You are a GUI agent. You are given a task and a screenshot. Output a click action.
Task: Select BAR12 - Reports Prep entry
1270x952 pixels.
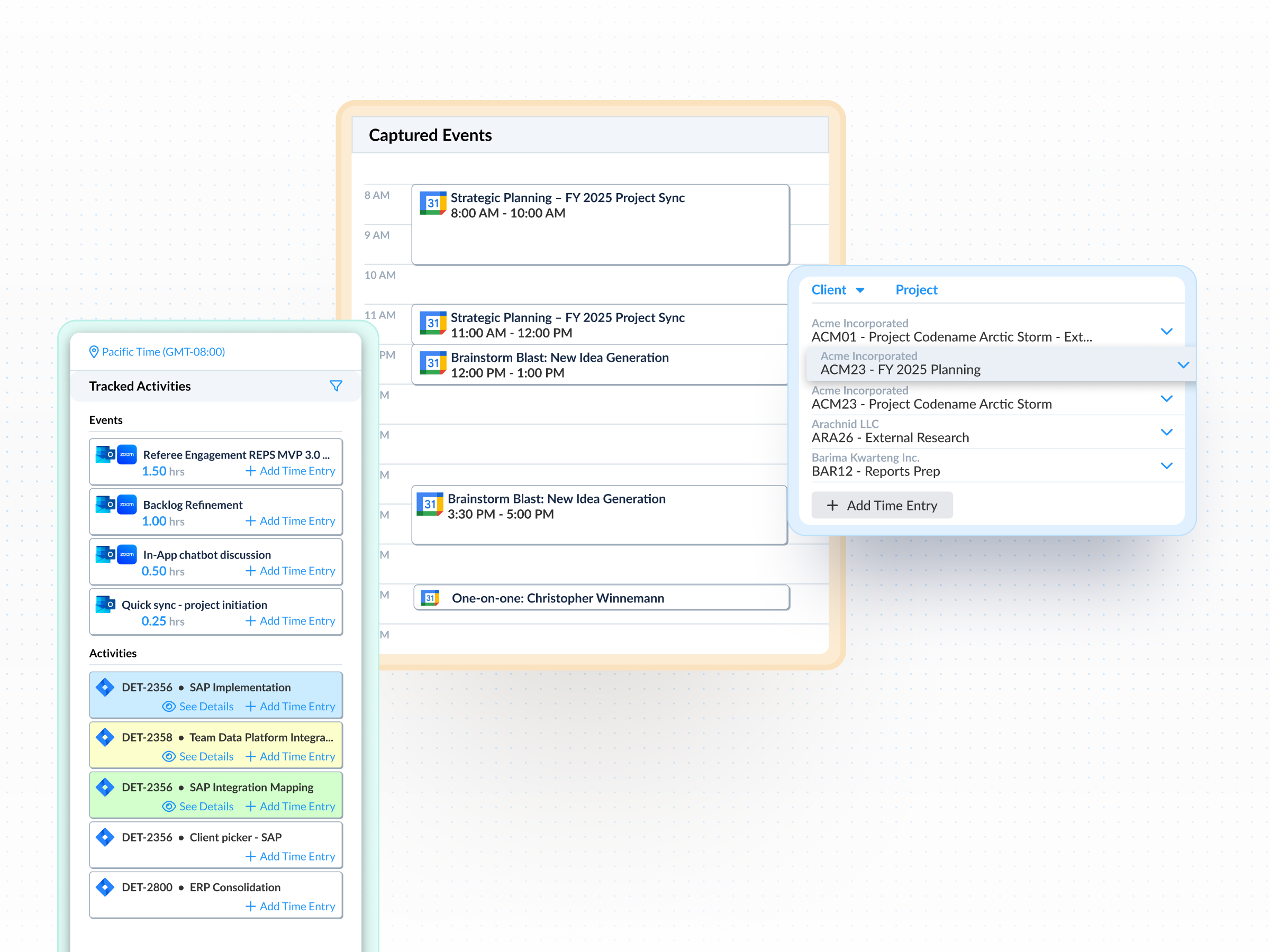coord(875,471)
